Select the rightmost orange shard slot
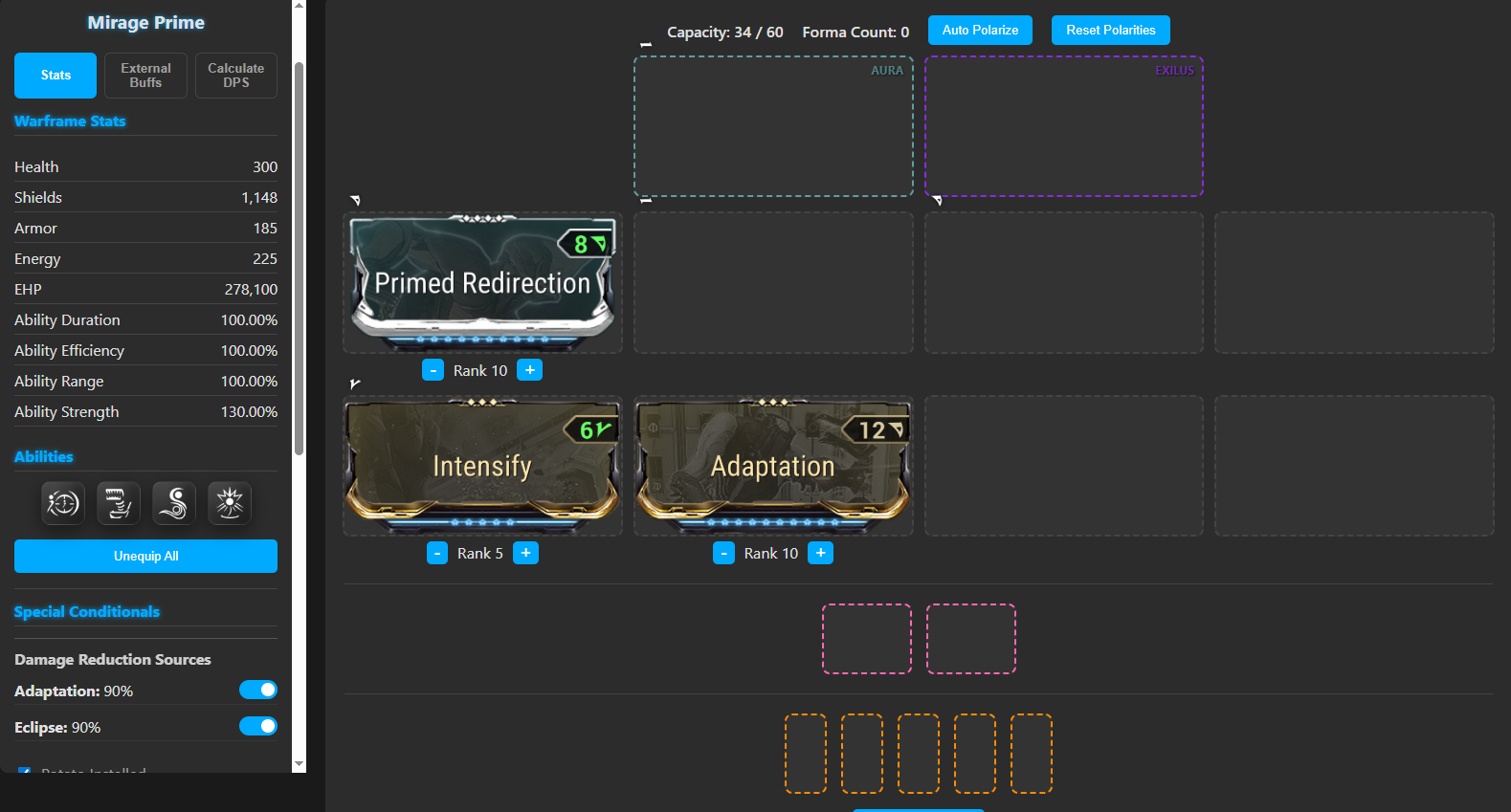 tap(1032, 754)
